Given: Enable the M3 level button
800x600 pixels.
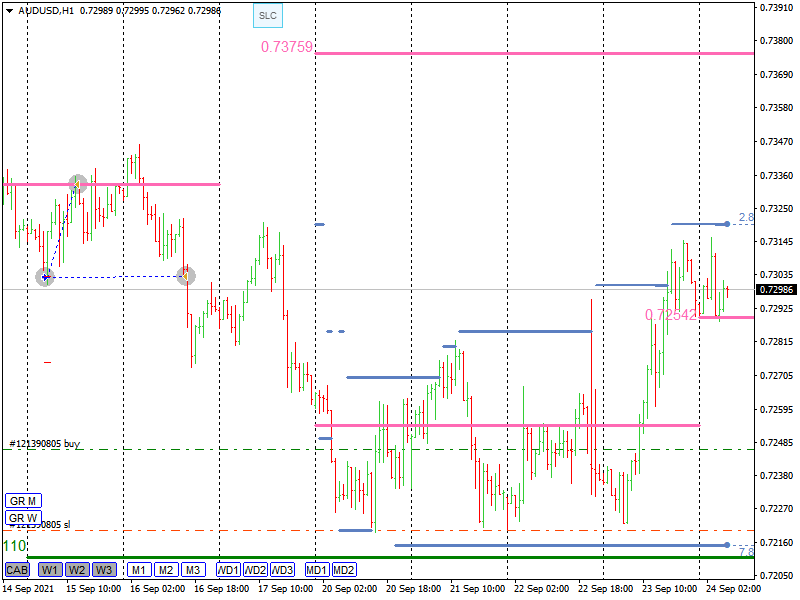Looking at the screenshot, I should pos(193,570).
